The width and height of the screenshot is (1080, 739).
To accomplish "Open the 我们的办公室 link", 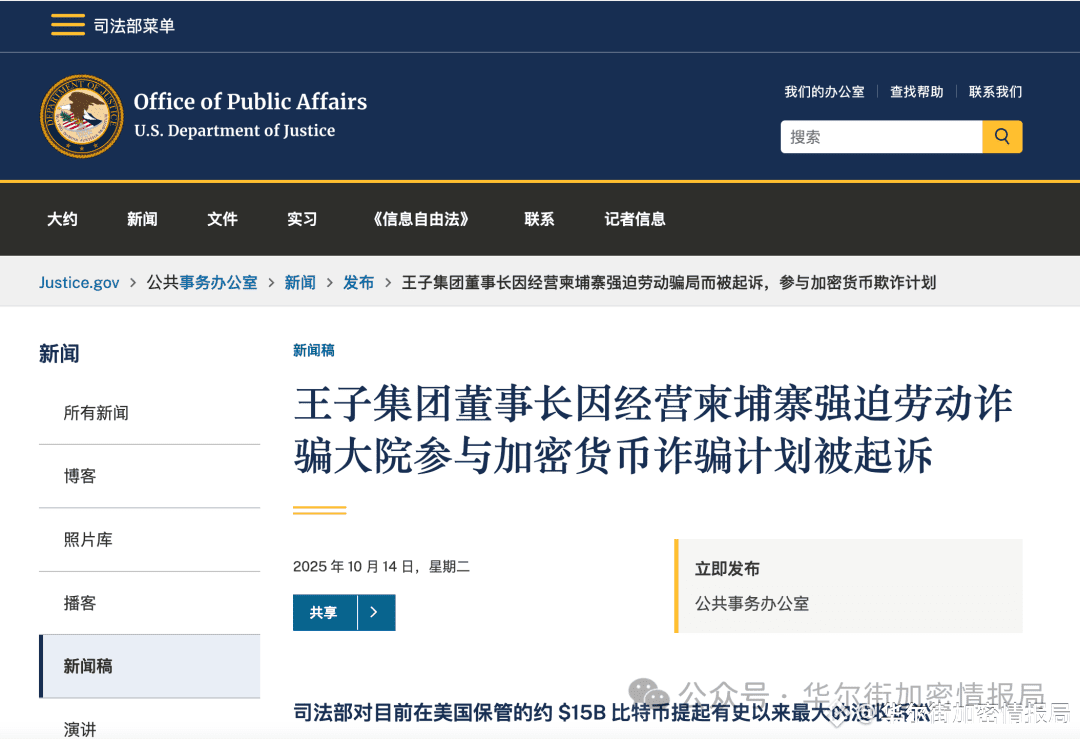I will pyautogui.click(x=824, y=91).
